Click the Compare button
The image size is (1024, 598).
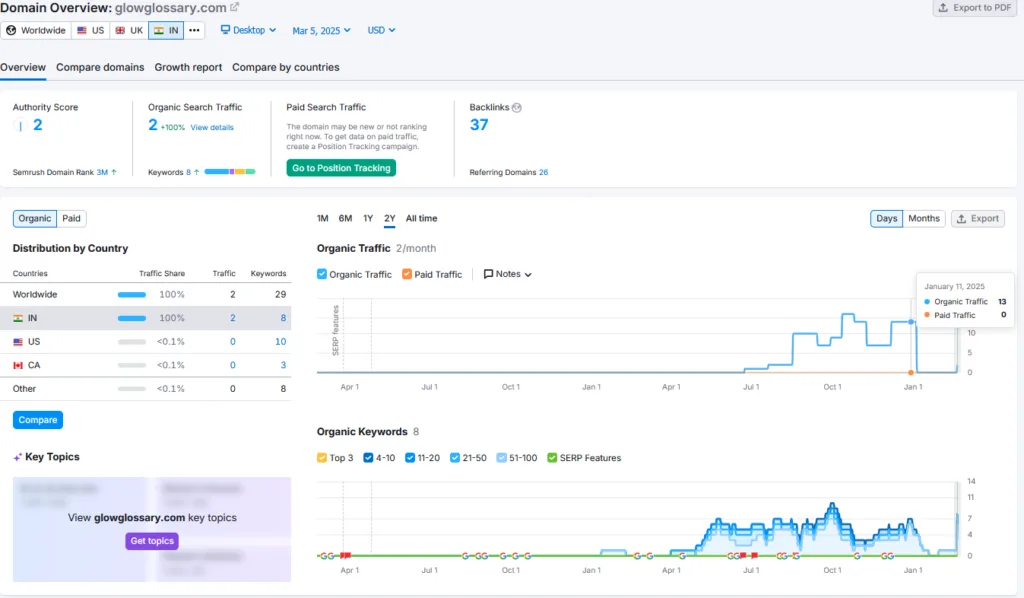coord(38,420)
